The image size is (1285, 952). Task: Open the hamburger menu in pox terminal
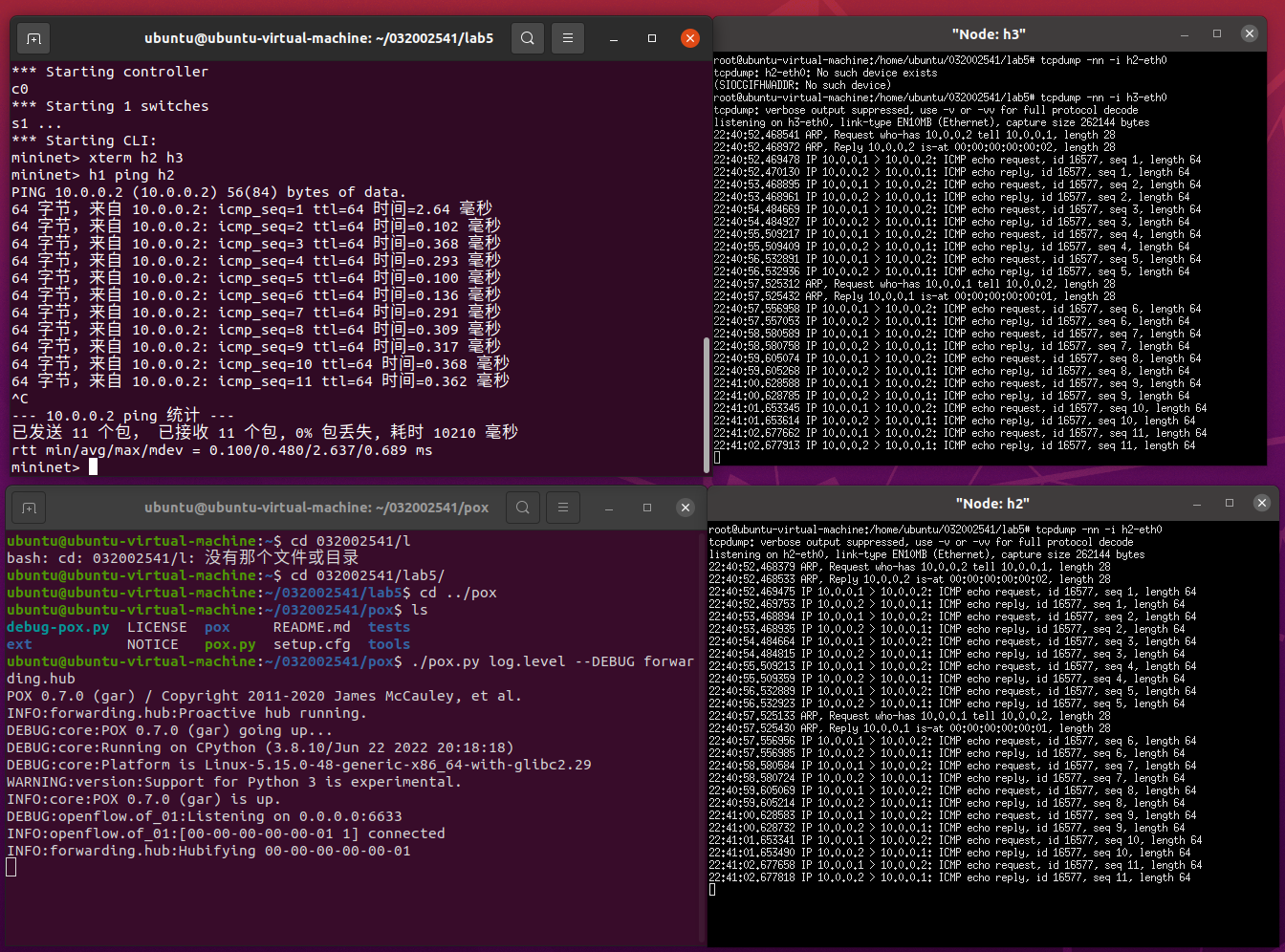click(563, 508)
